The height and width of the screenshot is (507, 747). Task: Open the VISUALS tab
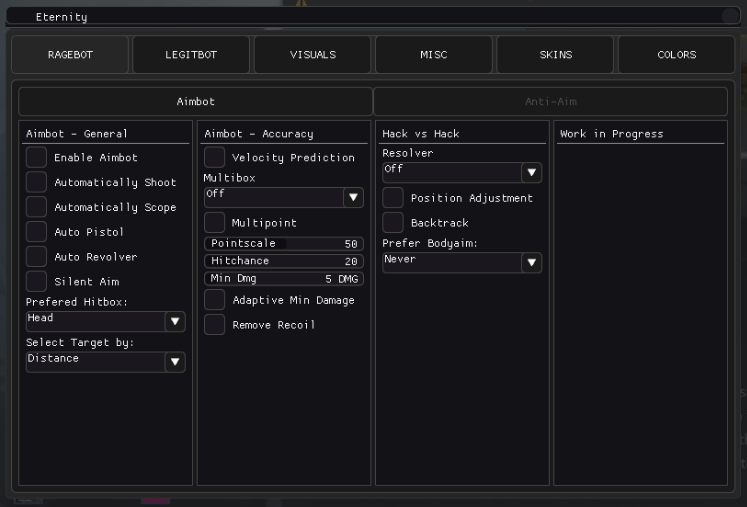(x=312, y=55)
